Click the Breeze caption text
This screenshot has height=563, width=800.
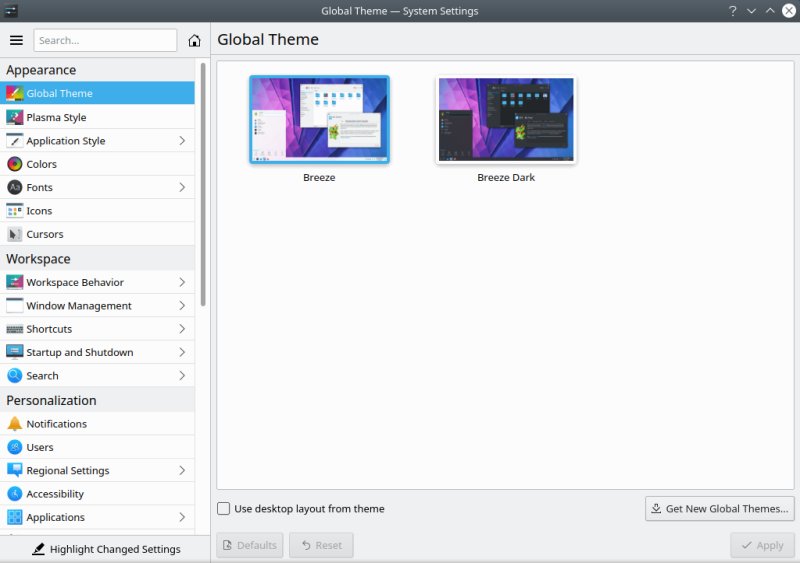(319, 177)
